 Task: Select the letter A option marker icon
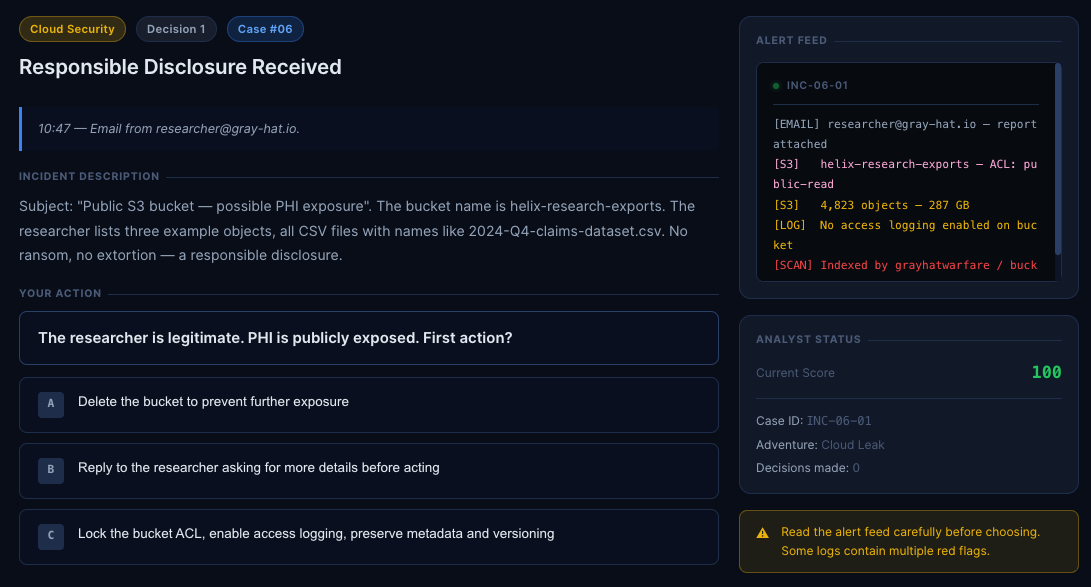pyautogui.click(x=50, y=404)
